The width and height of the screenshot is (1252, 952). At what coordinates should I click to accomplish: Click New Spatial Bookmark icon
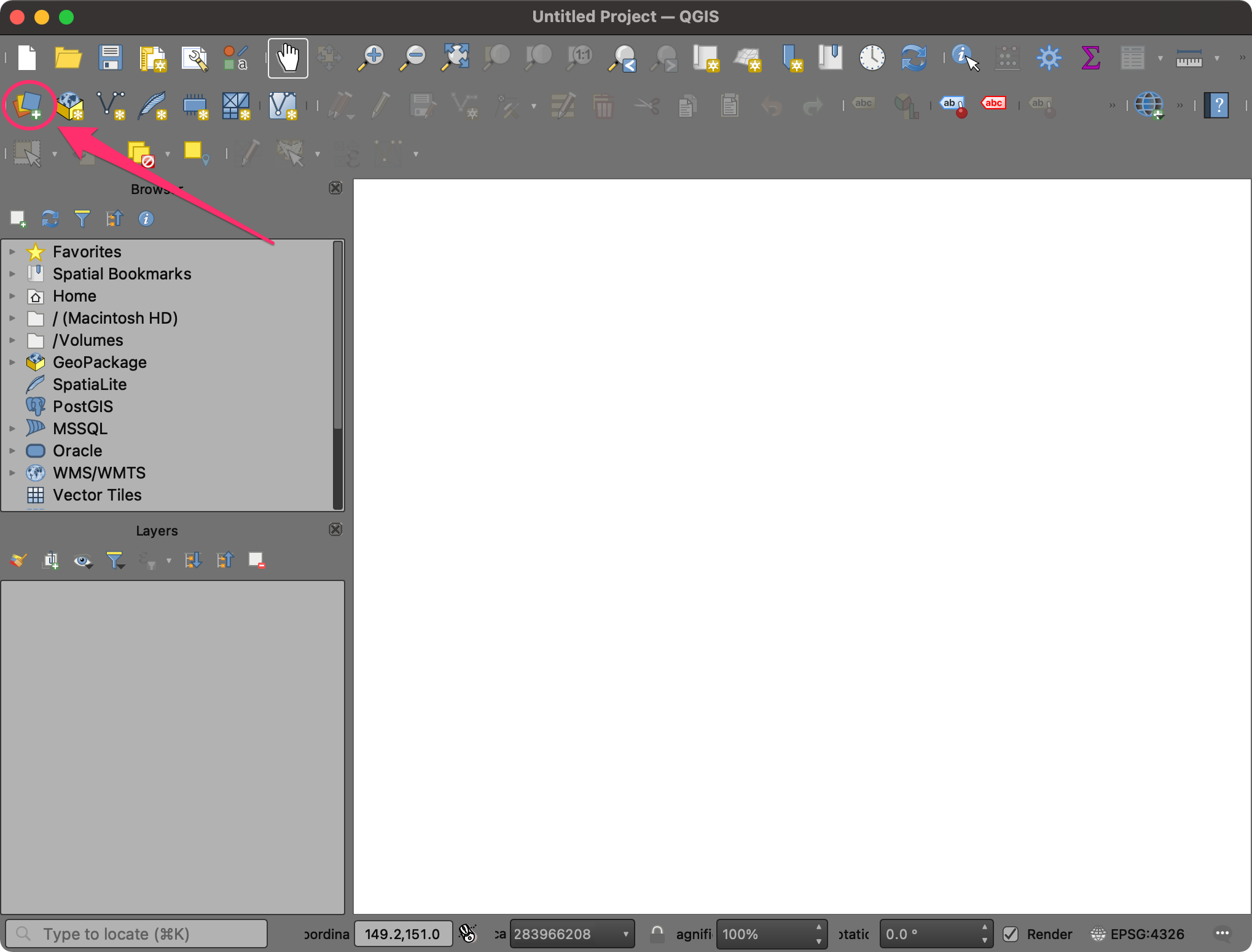click(x=792, y=58)
